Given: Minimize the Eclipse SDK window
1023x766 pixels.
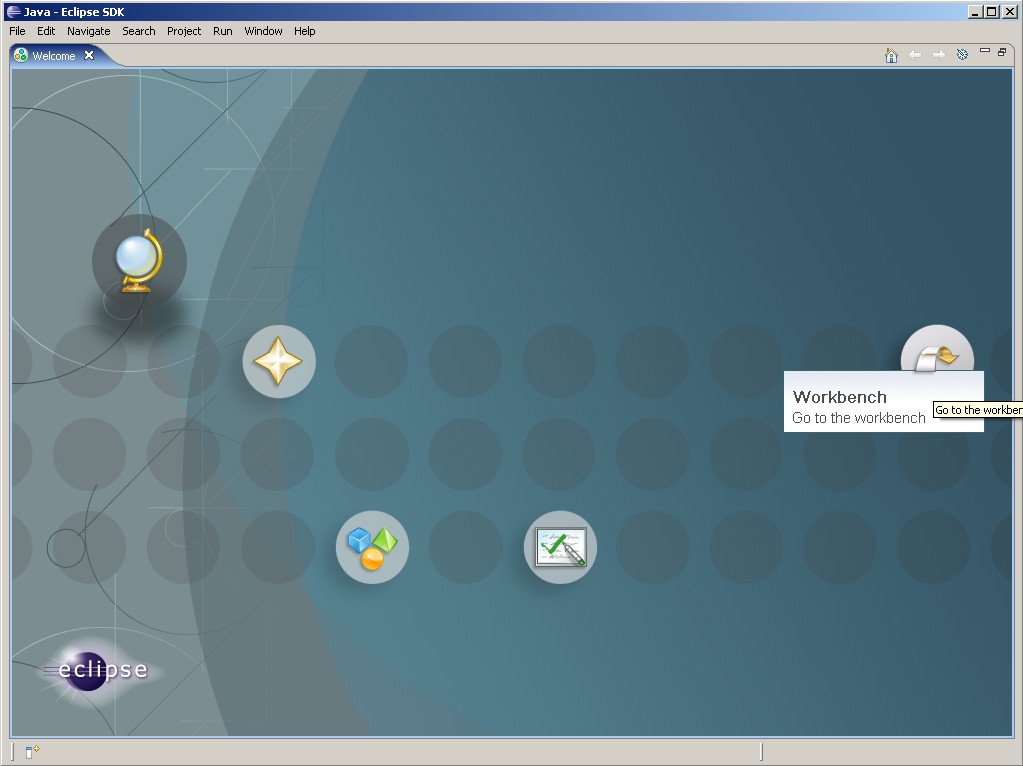Looking at the screenshot, I should (975, 12).
